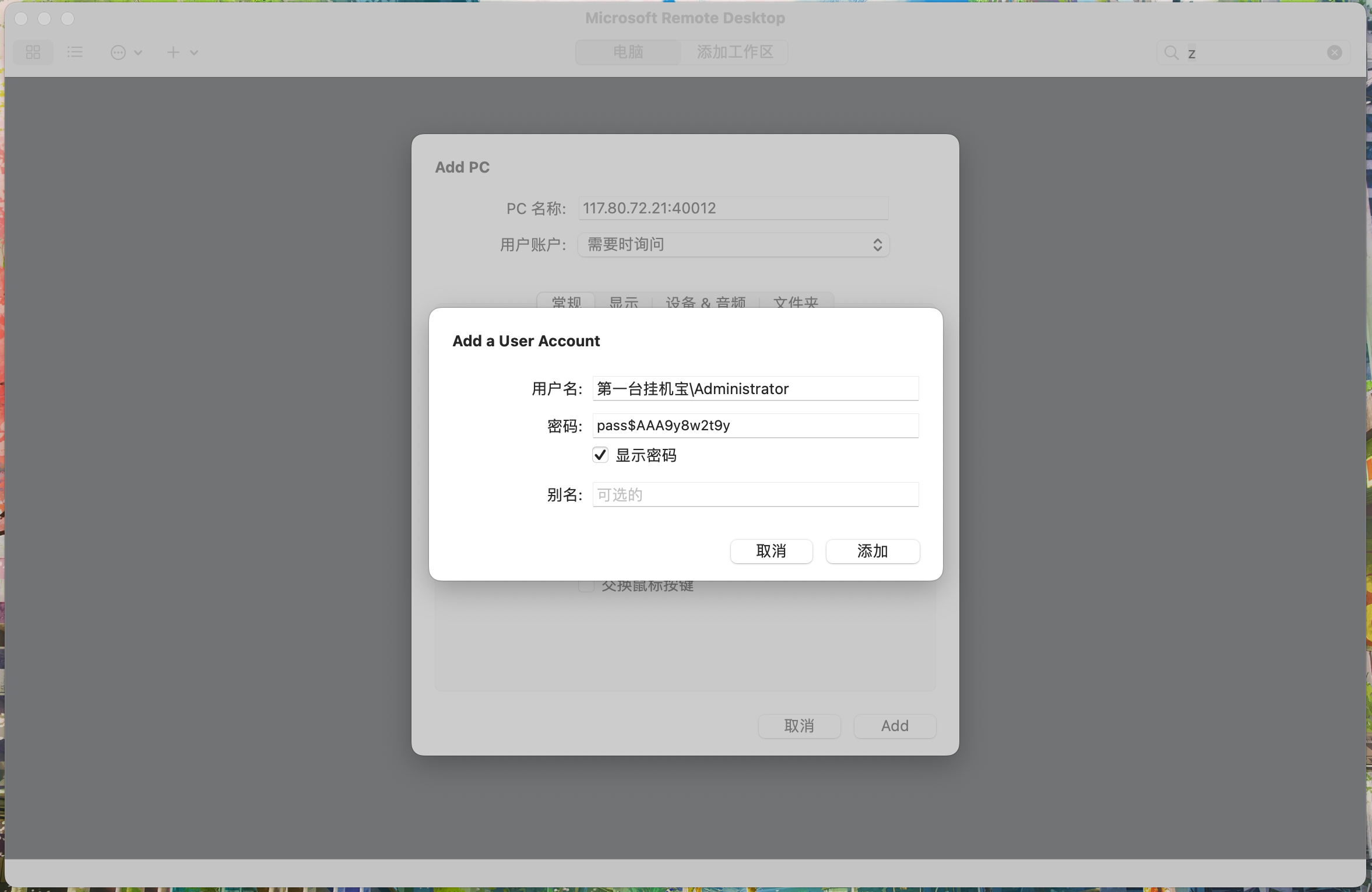
Task: Expand the 别名 optional field
Action: click(x=755, y=494)
